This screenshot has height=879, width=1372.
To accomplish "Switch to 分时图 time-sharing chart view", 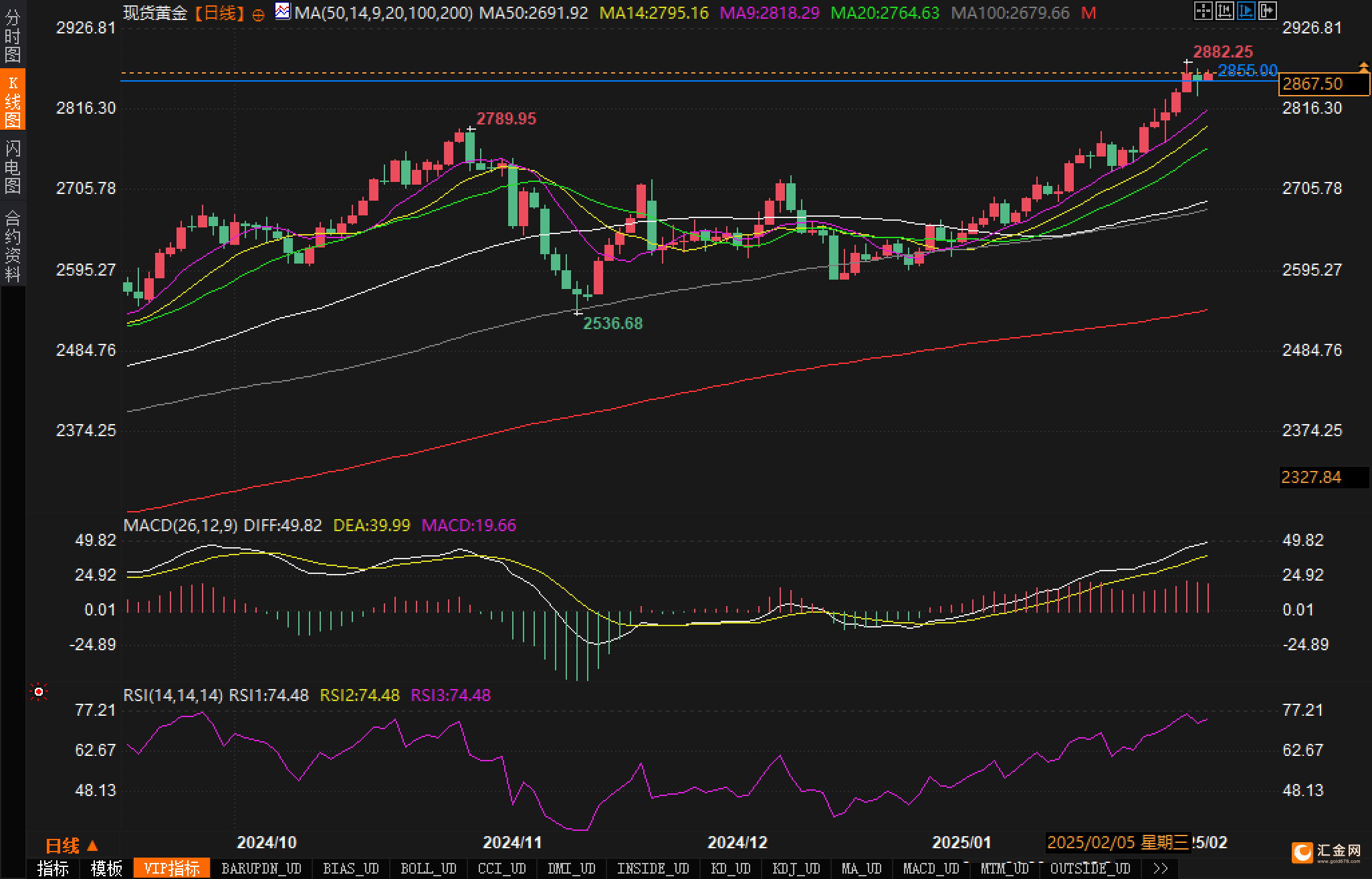I will pyautogui.click(x=13, y=35).
